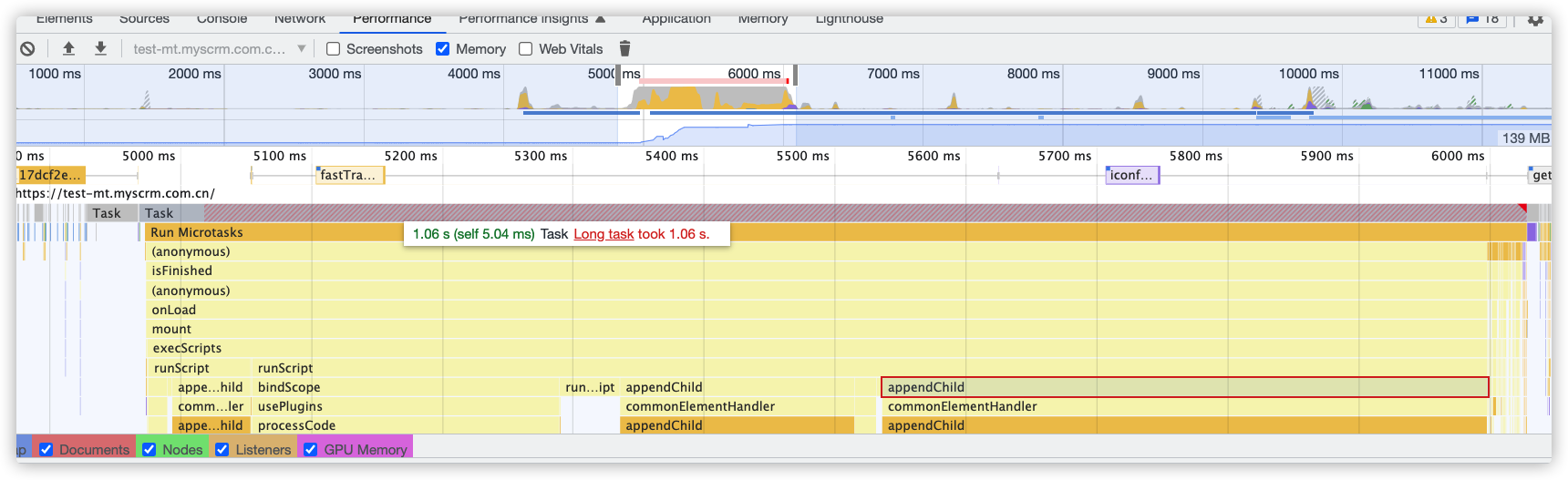Click the warnings count badge
The image size is (1568, 480).
[x=1437, y=21]
